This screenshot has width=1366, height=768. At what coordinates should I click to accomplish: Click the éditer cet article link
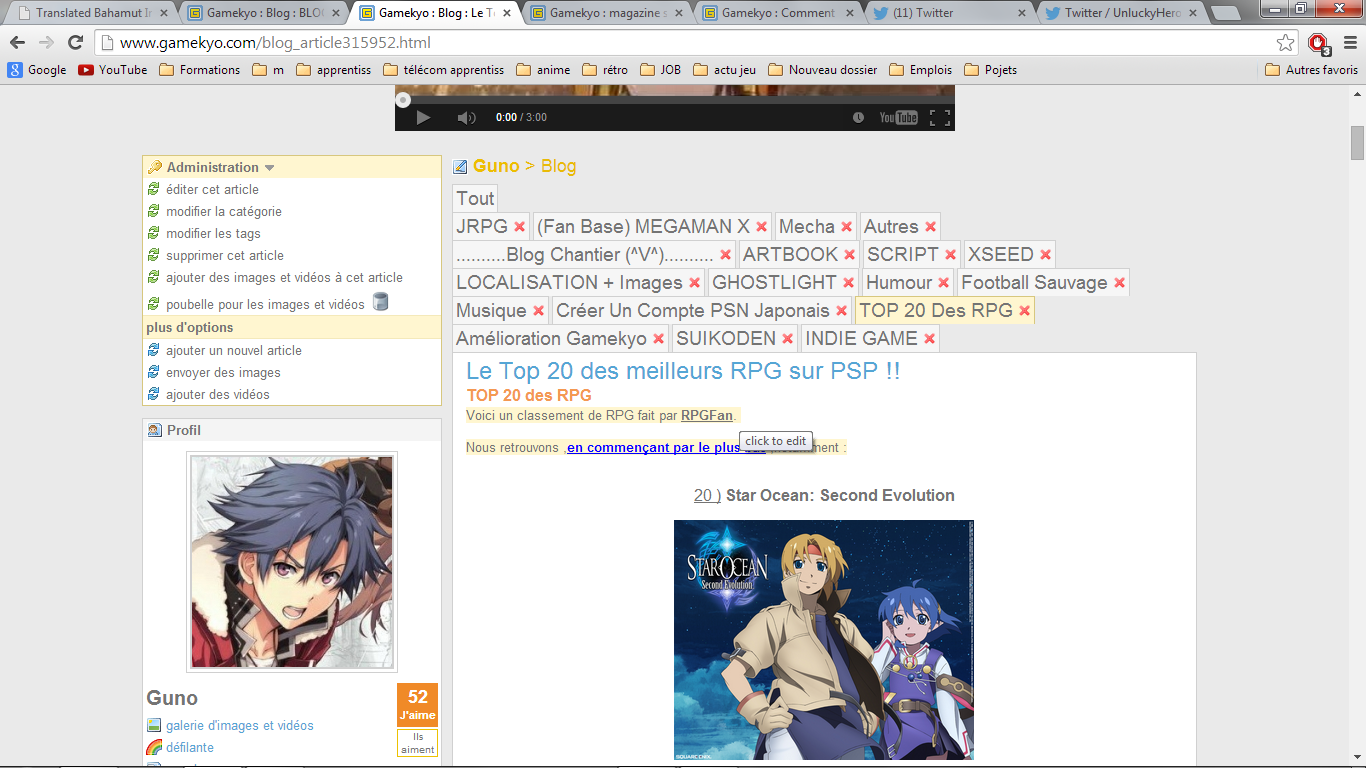(x=212, y=189)
